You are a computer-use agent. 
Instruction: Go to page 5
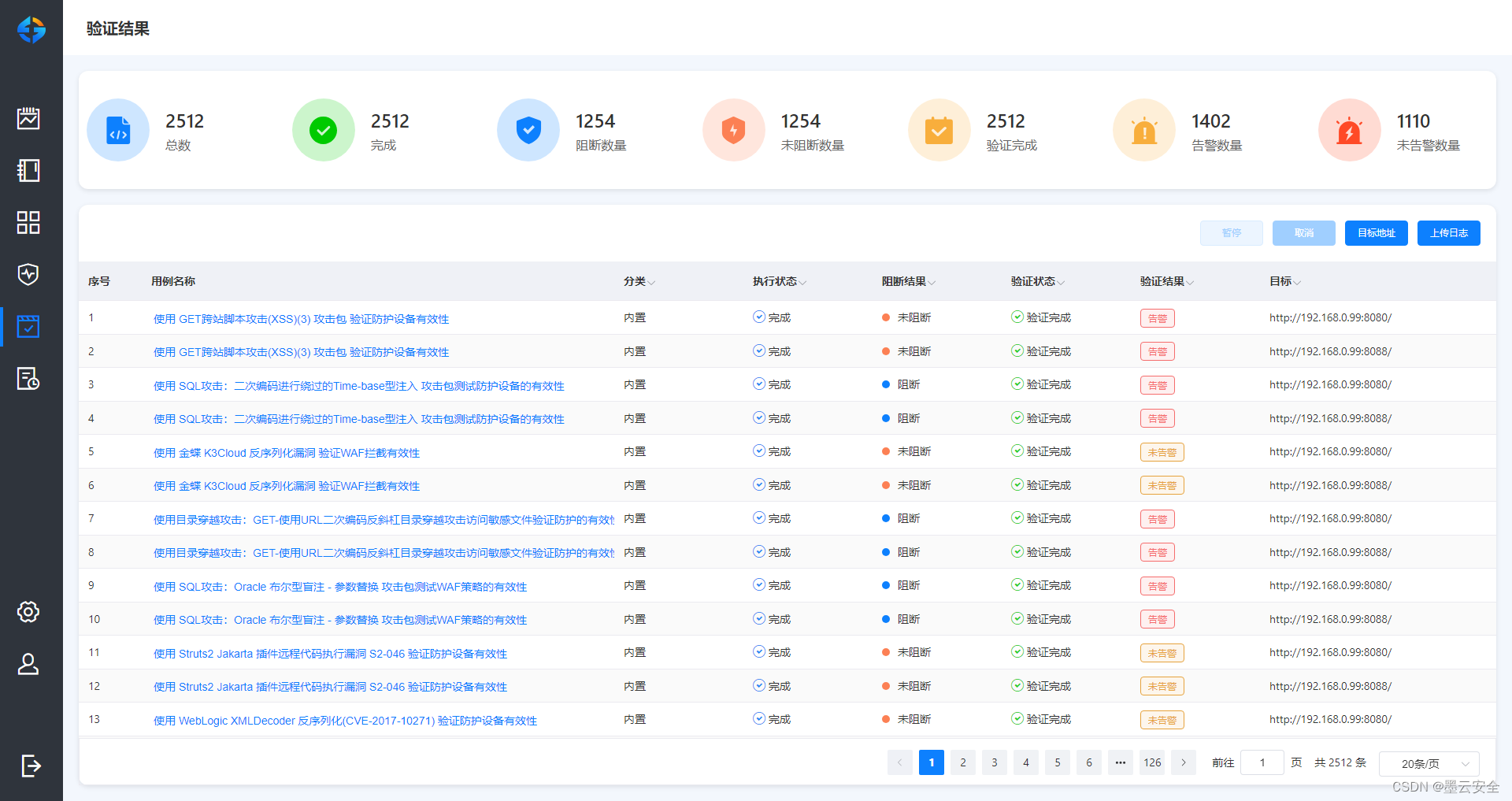tap(1058, 762)
